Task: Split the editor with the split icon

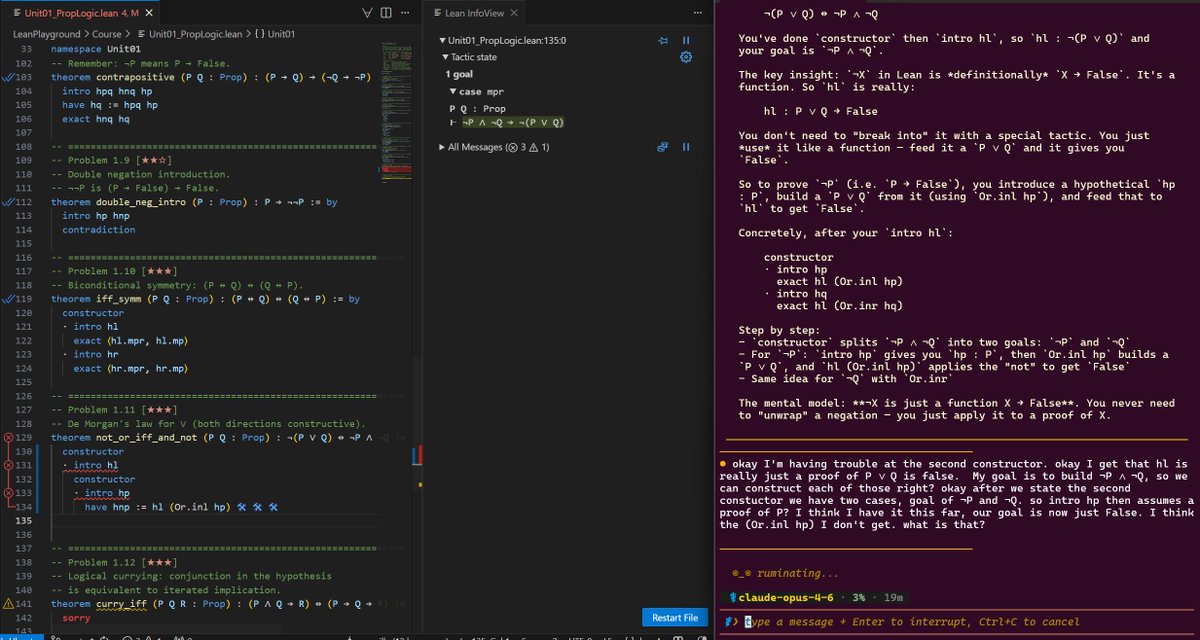Action: pyautogui.click(x=388, y=14)
